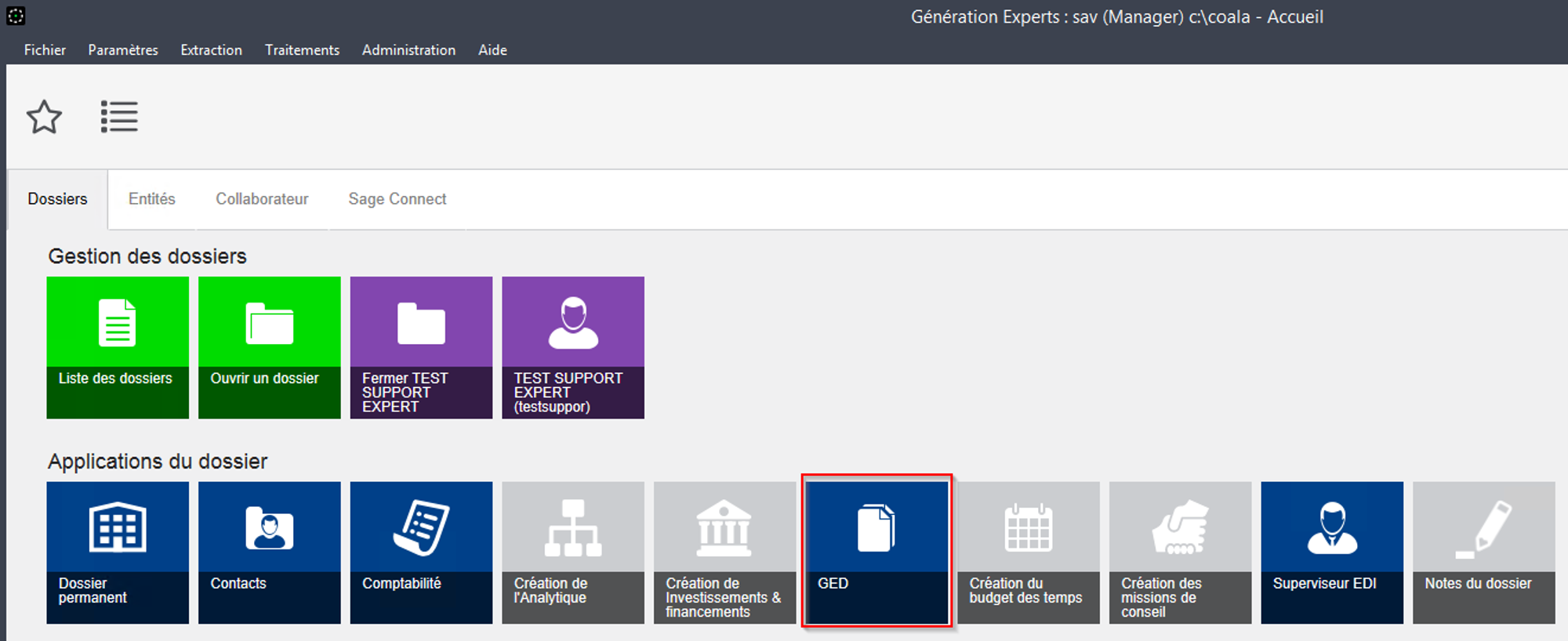Open the Aide menu
Viewport: 1568px width, 641px height.
[492, 50]
